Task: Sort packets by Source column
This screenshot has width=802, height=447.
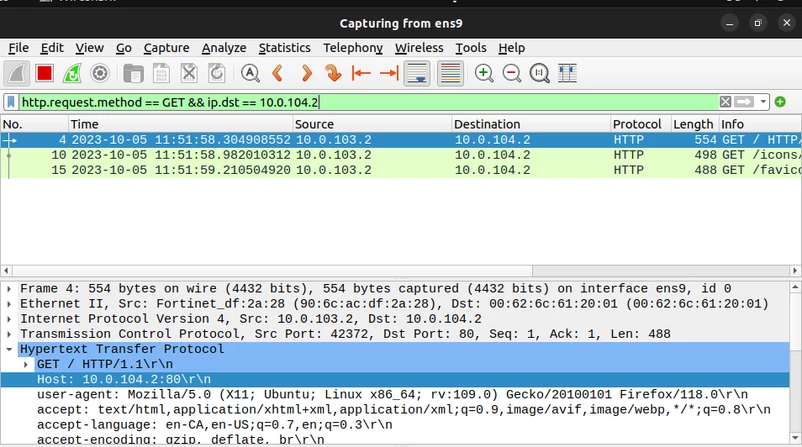Action: [x=372, y=124]
